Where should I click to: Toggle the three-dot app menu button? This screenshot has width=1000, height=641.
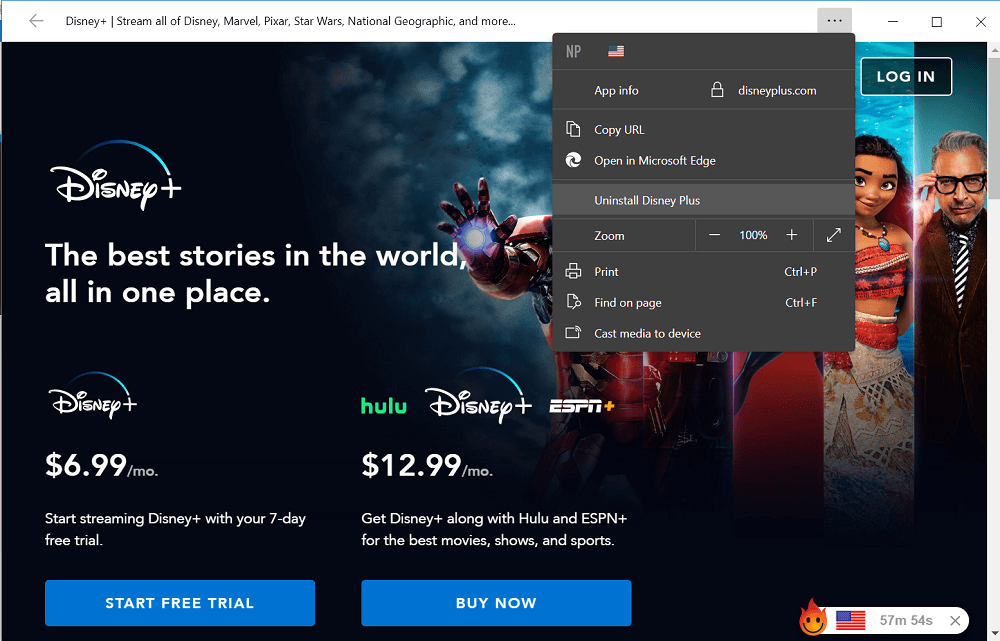(x=834, y=21)
